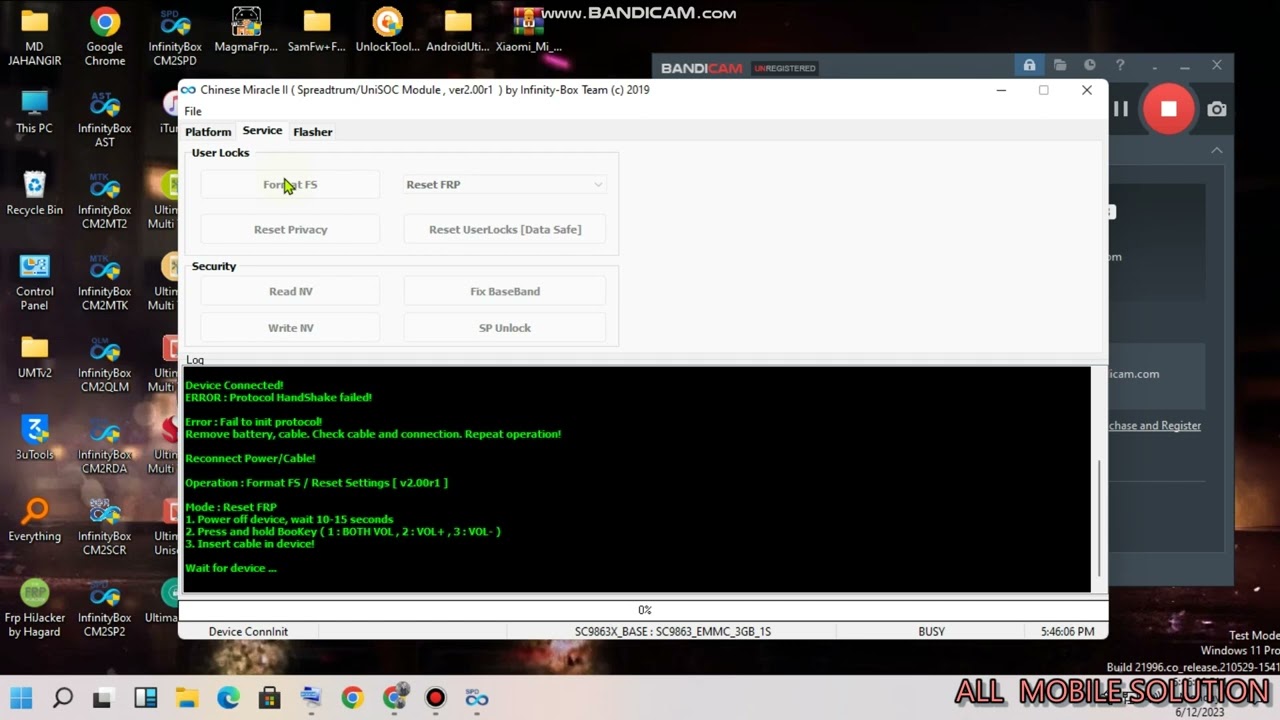This screenshot has width=1280, height=720.
Task: Open Frp HiJacker by Hagard
Action: [x=34, y=608]
